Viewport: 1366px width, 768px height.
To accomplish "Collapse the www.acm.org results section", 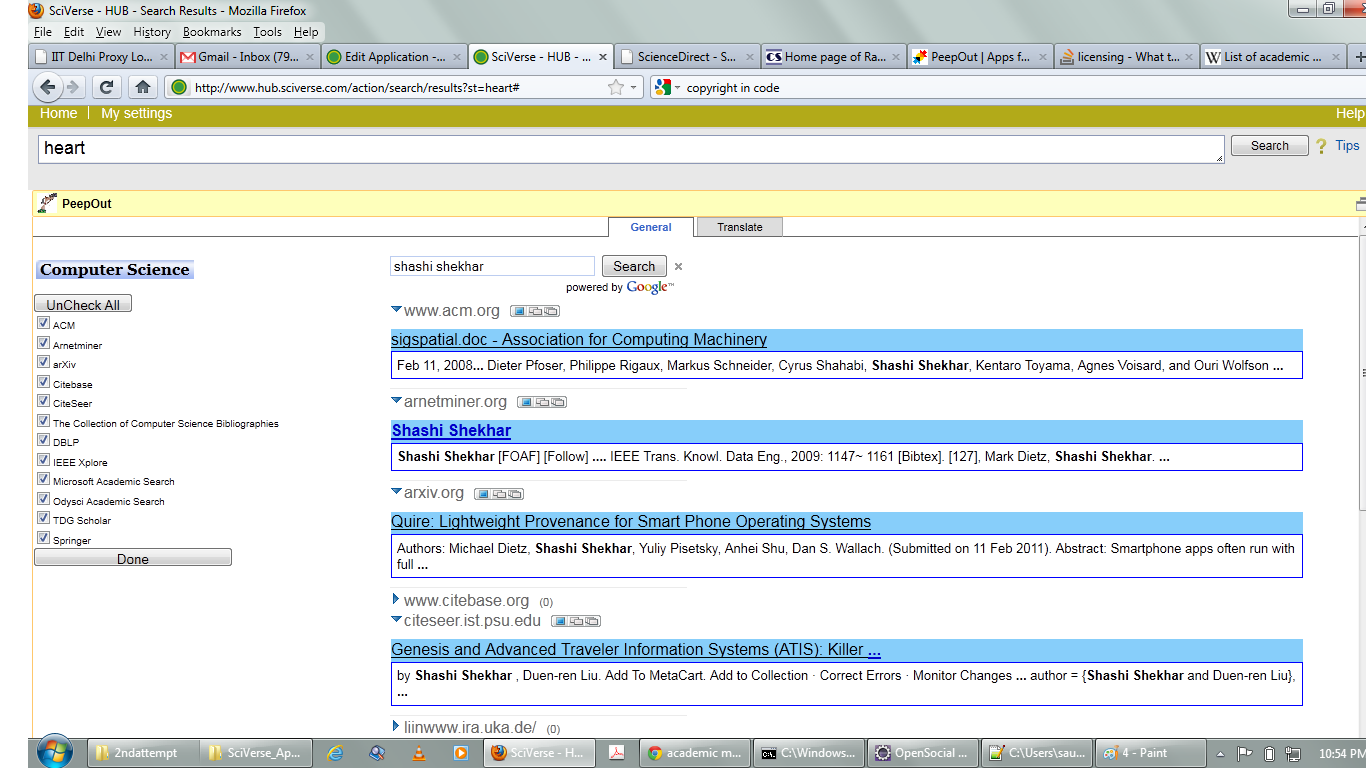I will (396, 310).
